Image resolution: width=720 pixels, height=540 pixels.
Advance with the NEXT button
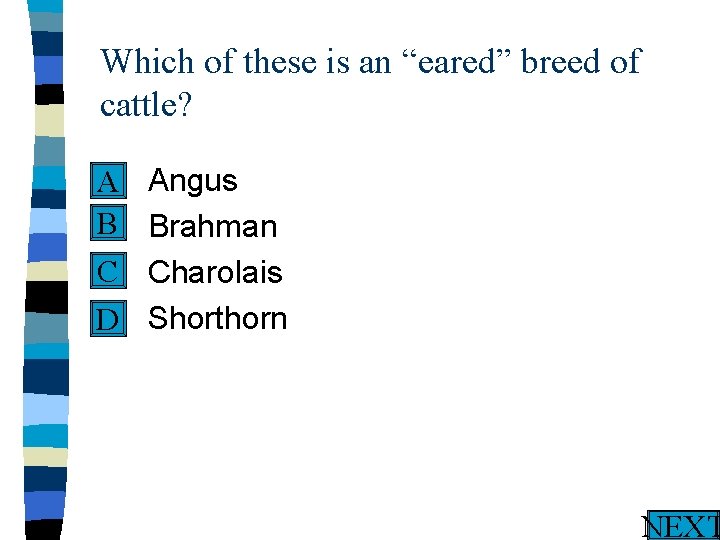[x=681, y=525]
